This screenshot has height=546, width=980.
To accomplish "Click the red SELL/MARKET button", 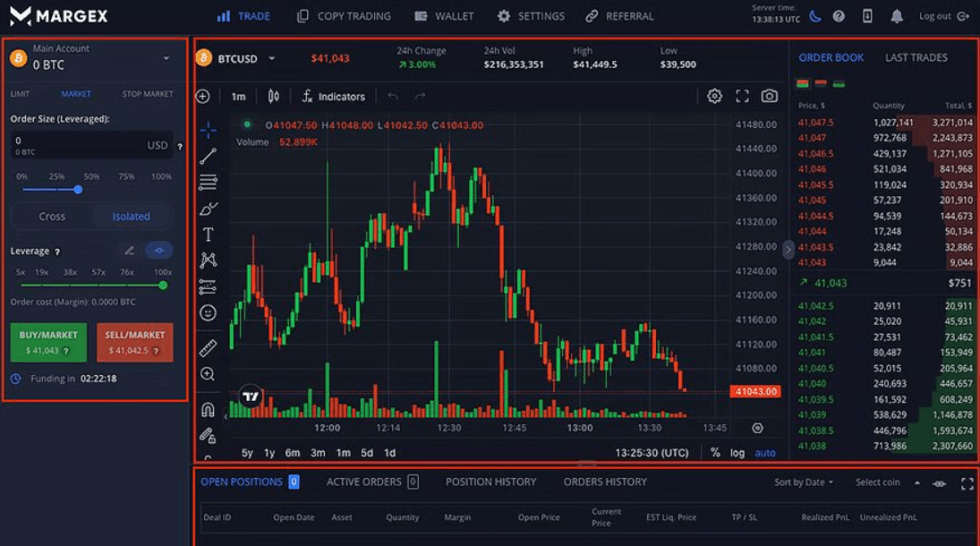I will (x=135, y=342).
